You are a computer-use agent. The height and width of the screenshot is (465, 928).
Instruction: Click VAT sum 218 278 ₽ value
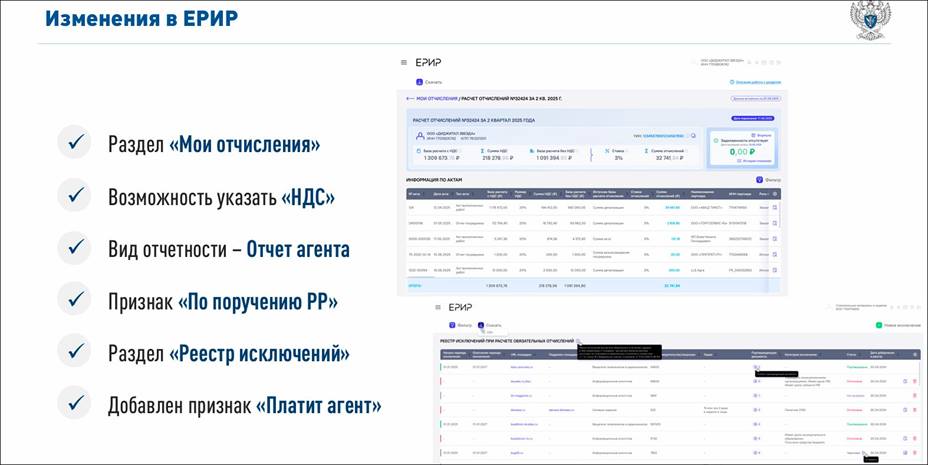[498, 158]
